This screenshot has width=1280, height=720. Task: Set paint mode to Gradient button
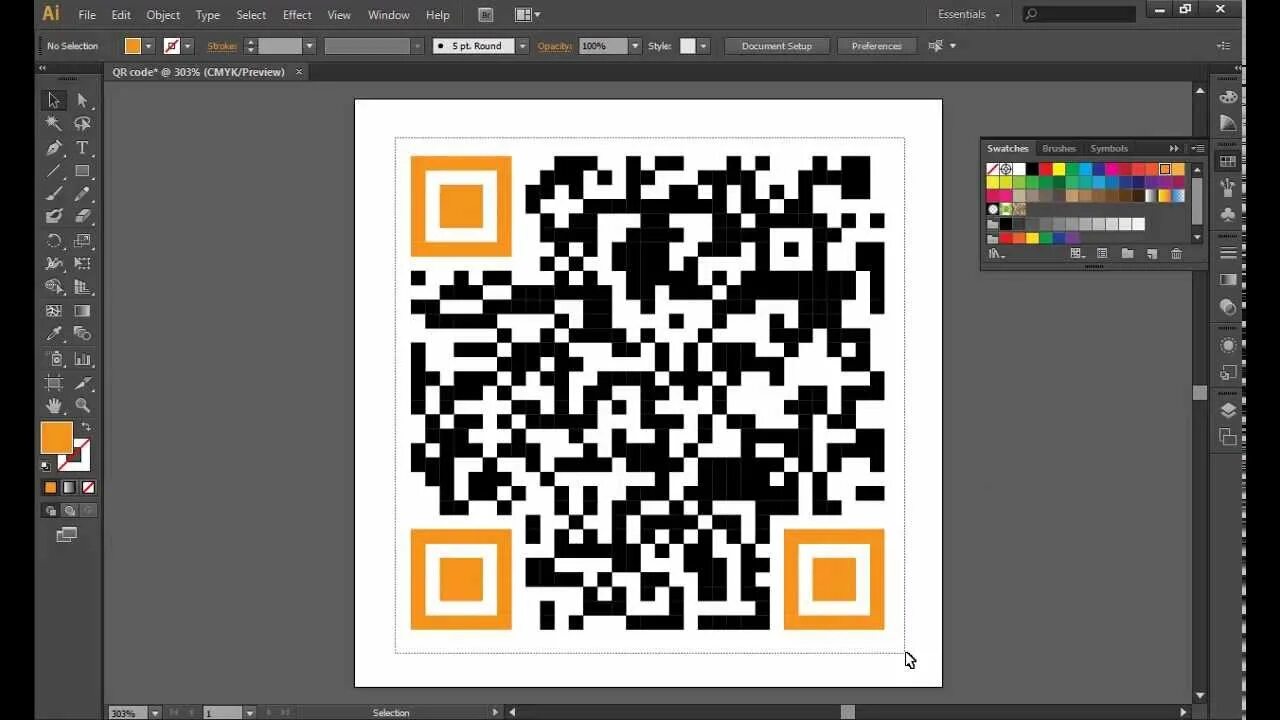pos(69,488)
